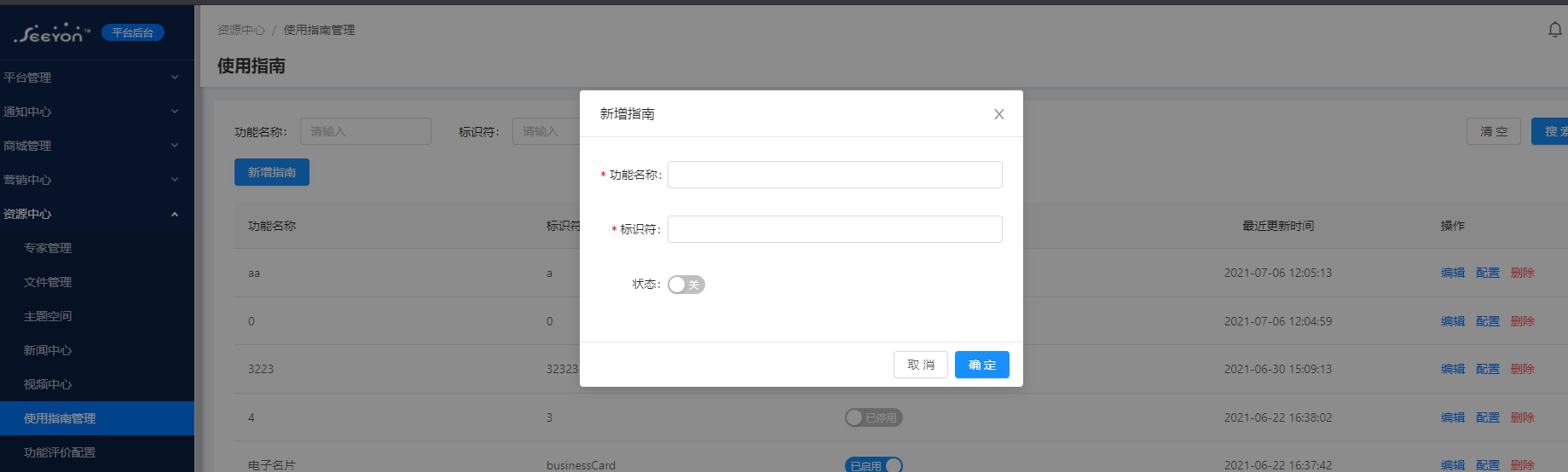Focus the 标识符 field in dialog
Screen dimensions: 1568x472
(x=835, y=229)
